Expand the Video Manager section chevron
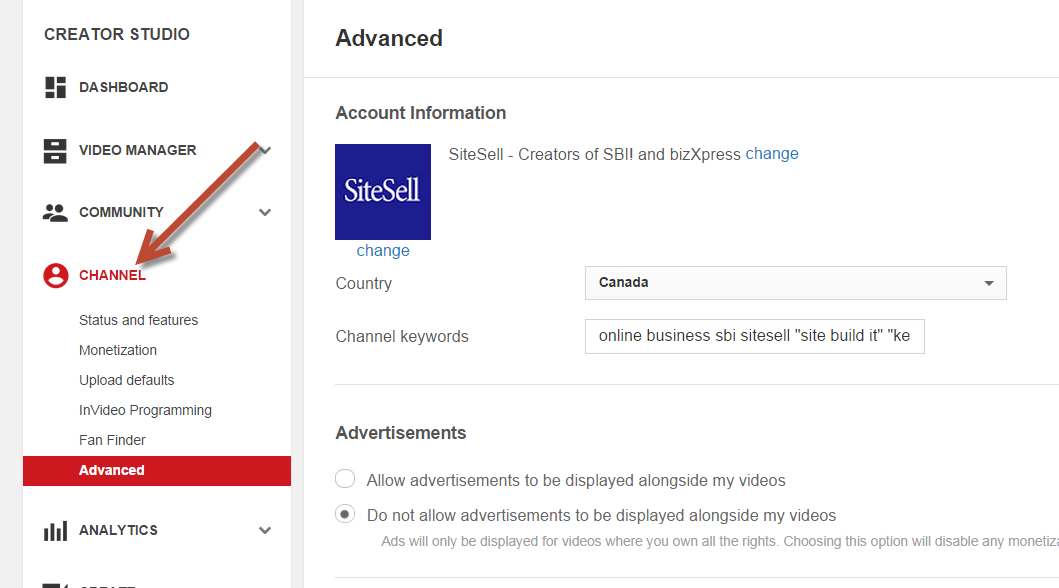Screen dimensions: 1059x588 click(265, 150)
